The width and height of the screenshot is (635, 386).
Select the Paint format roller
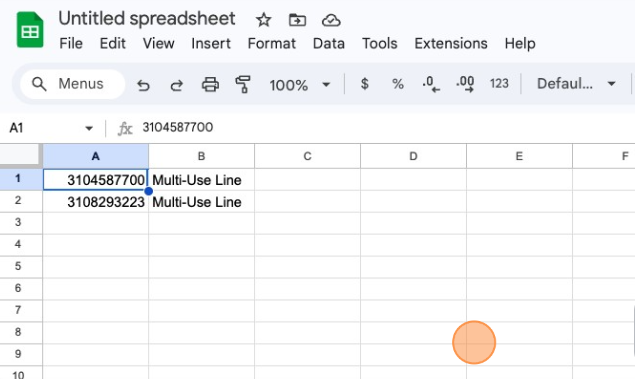[243, 85]
